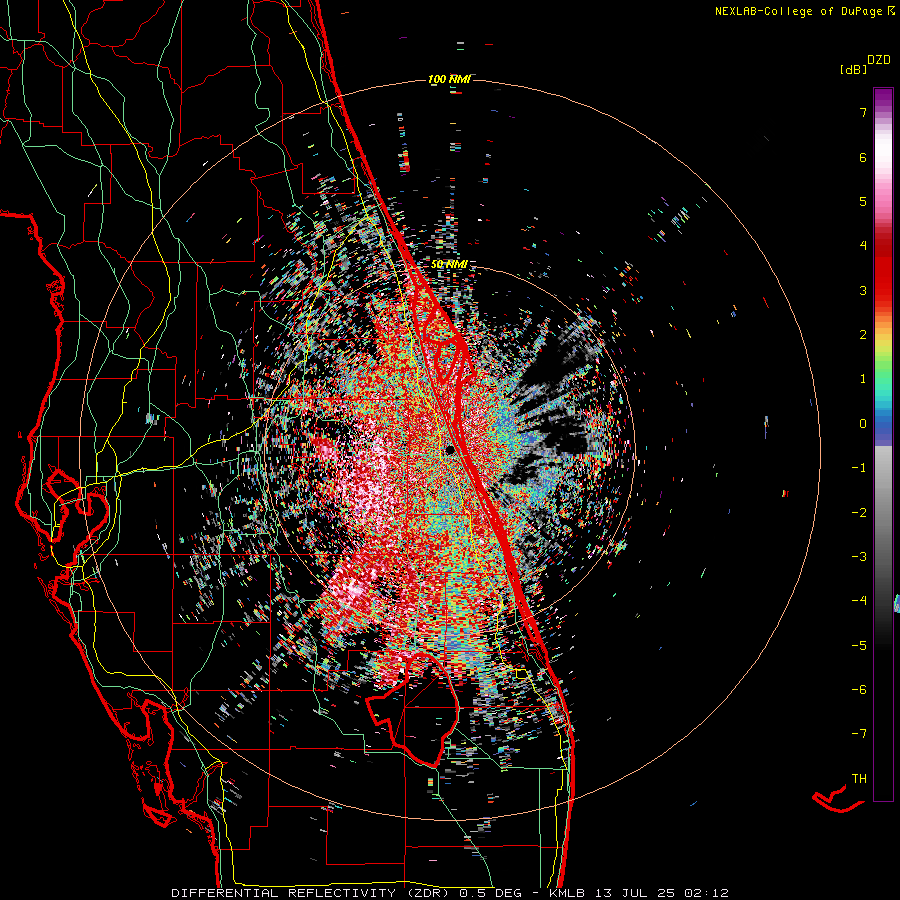Click the color scale tick label -3
Image resolution: width=900 pixels, height=900 pixels.
click(x=859, y=557)
